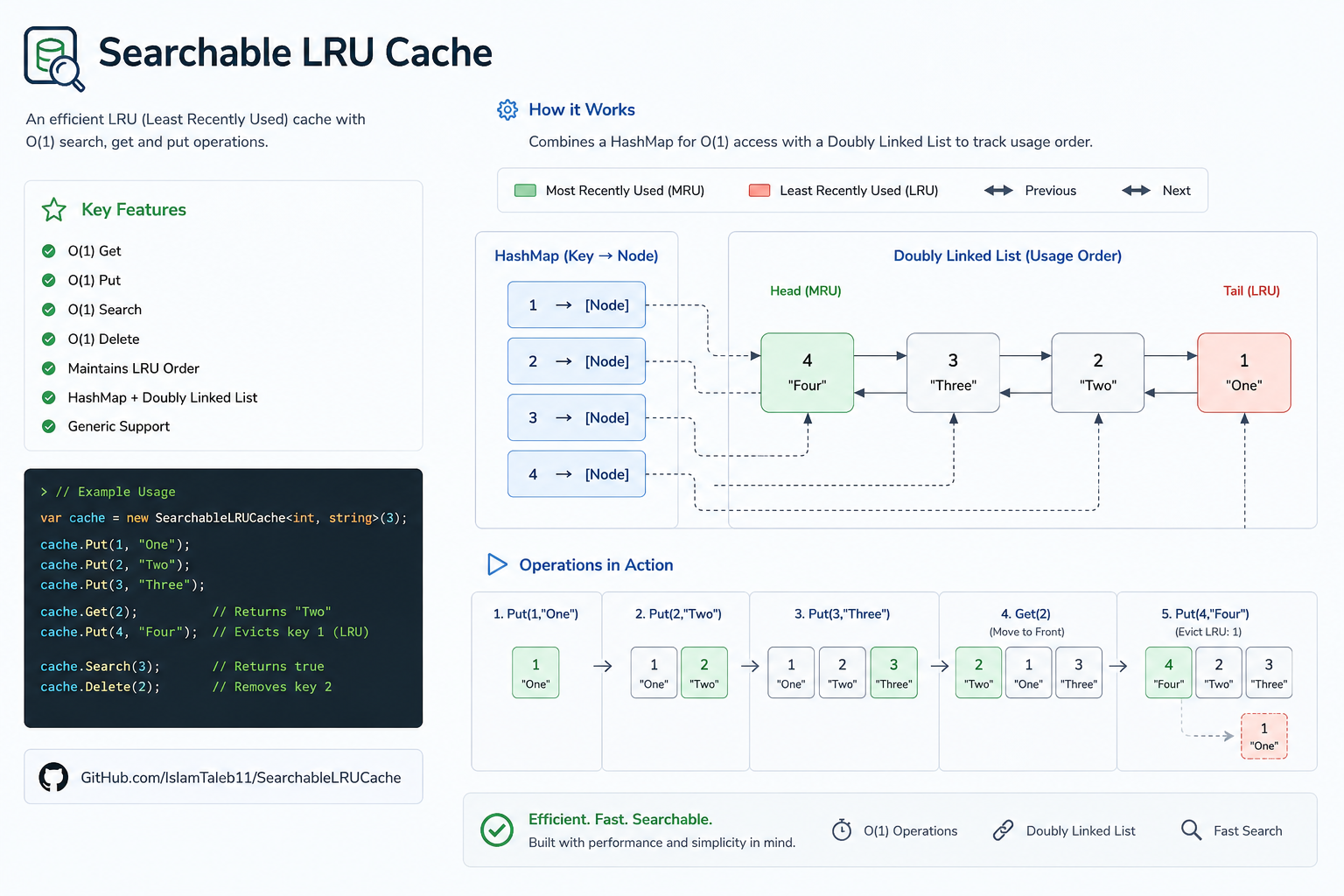The width and height of the screenshot is (1344, 896).
Task: Click the Tail (LRU) label
Action: pyautogui.click(x=1251, y=290)
